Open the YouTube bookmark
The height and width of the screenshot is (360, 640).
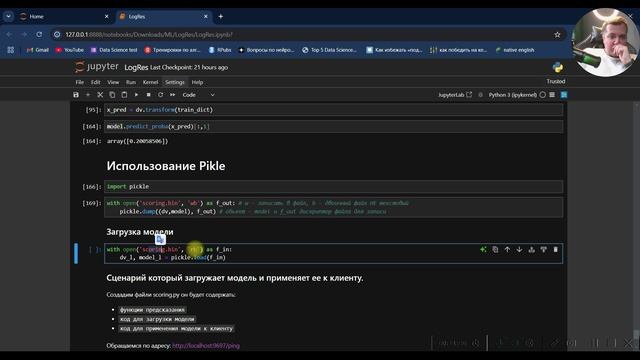69,50
